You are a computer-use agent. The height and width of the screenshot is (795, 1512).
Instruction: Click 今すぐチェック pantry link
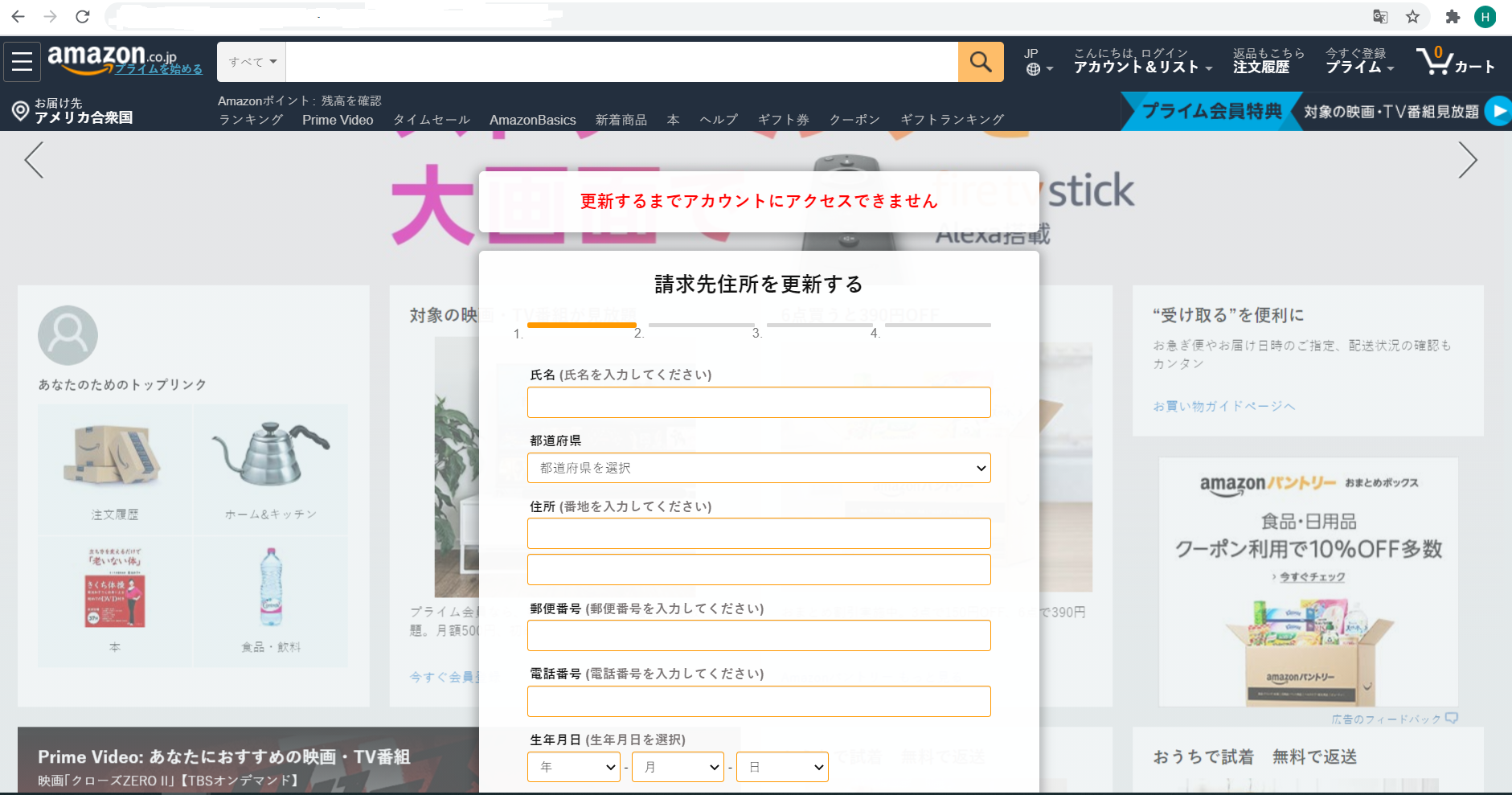coord(1312,576)
